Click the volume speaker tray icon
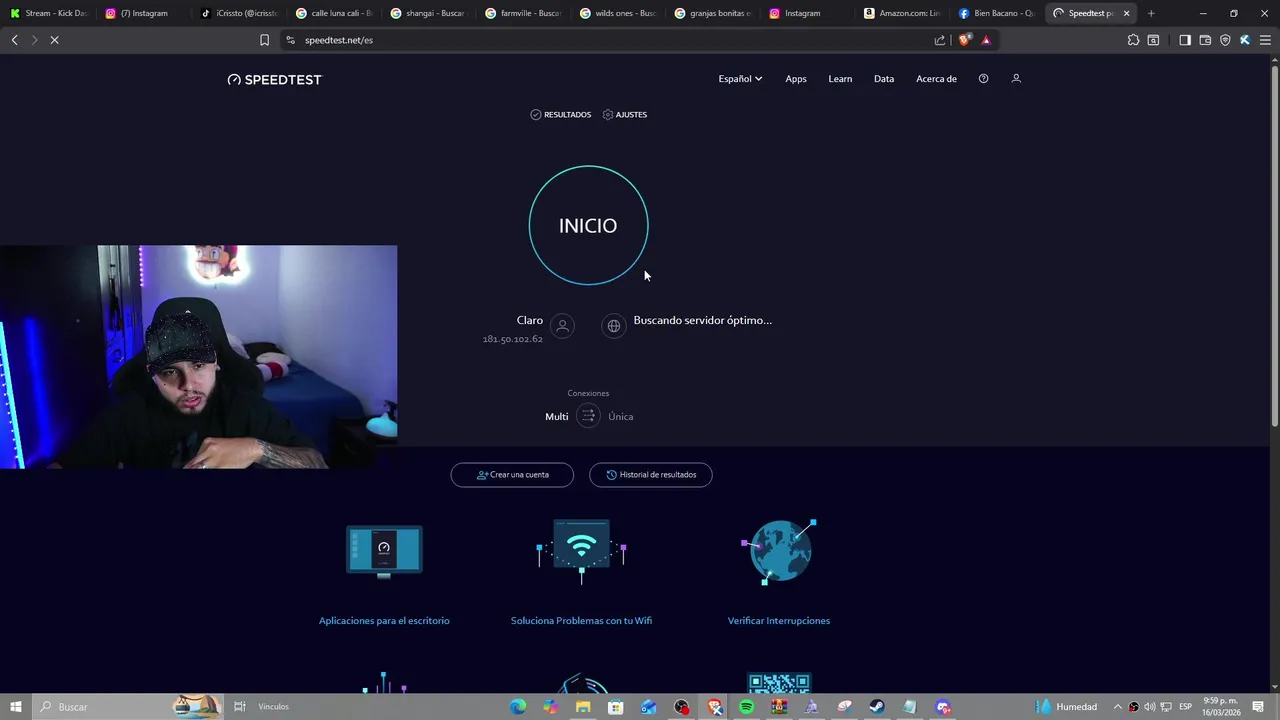 tap(1149, 707)
